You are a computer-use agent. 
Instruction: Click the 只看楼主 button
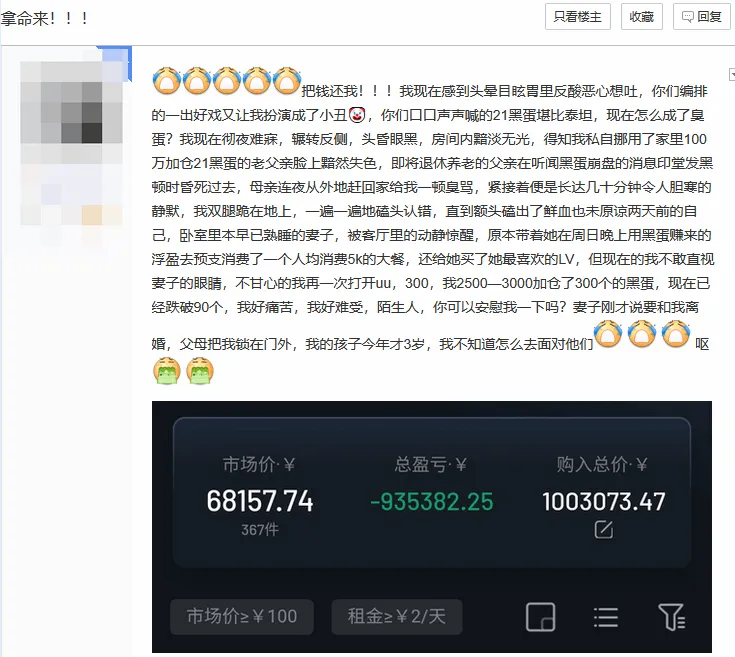578,17
